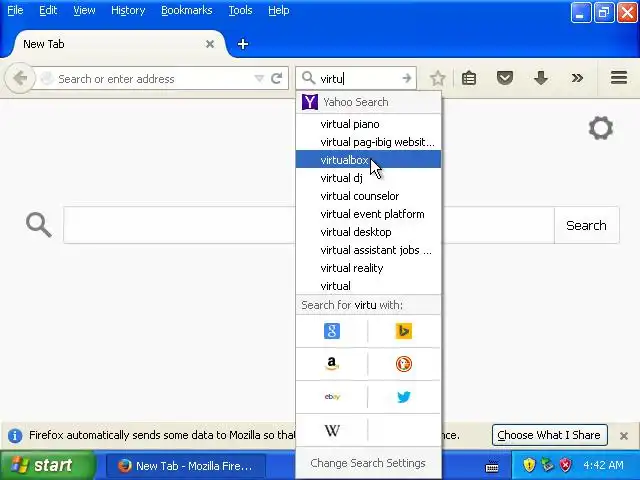Search with eBay engine icon
The height and width of the screenshot is (480, 640).
332,397
